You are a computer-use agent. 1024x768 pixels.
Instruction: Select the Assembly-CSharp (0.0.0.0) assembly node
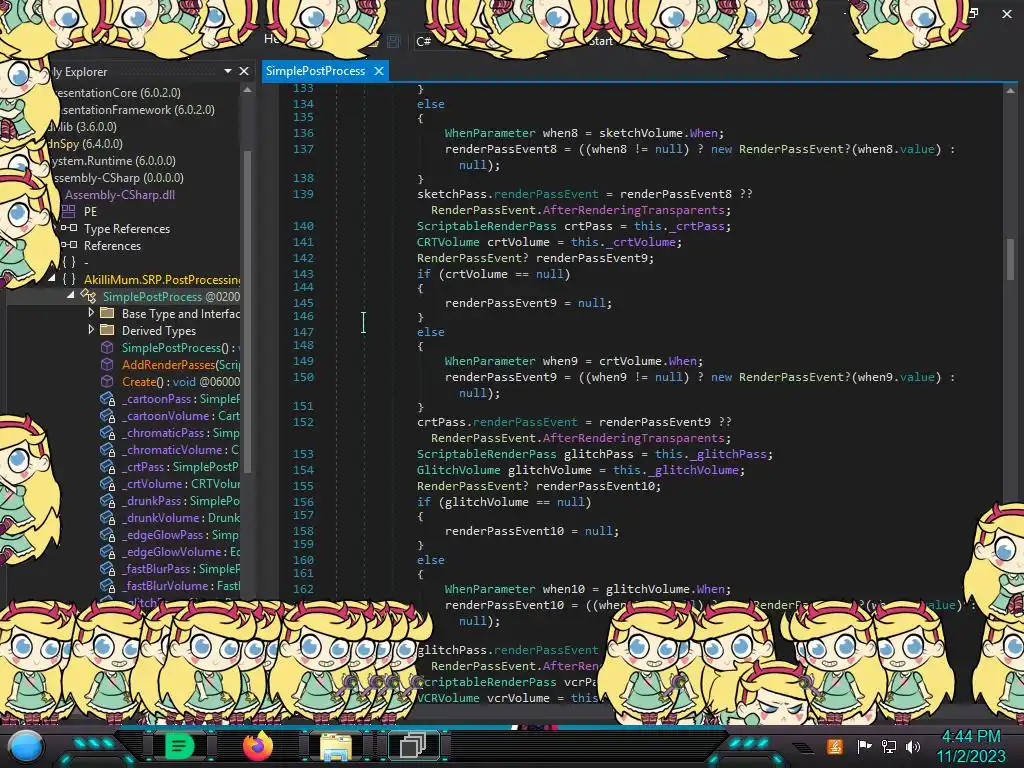click(x=118, y=177)
